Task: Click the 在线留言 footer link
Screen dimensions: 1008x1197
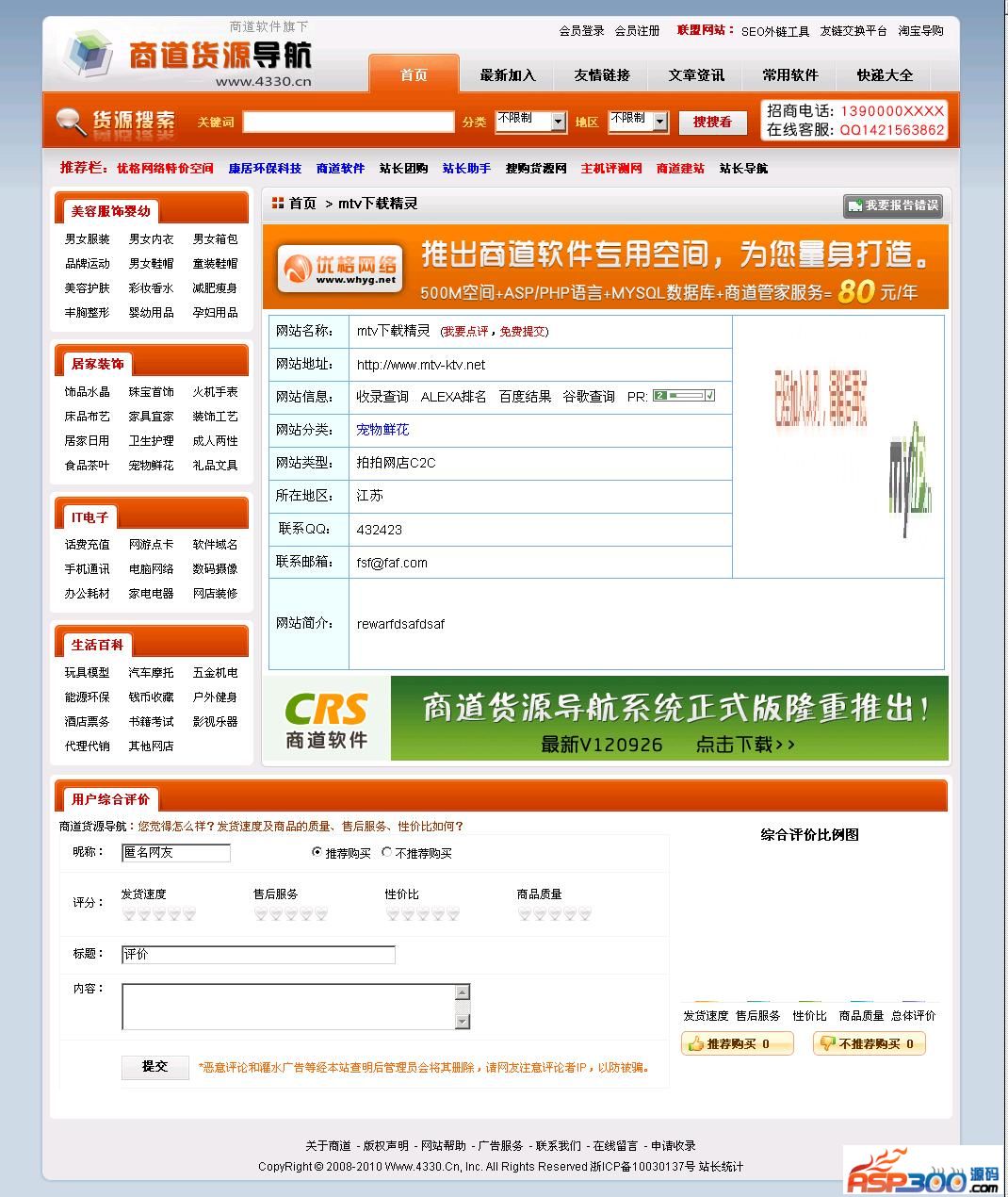Action: (x=615, y=1146)
